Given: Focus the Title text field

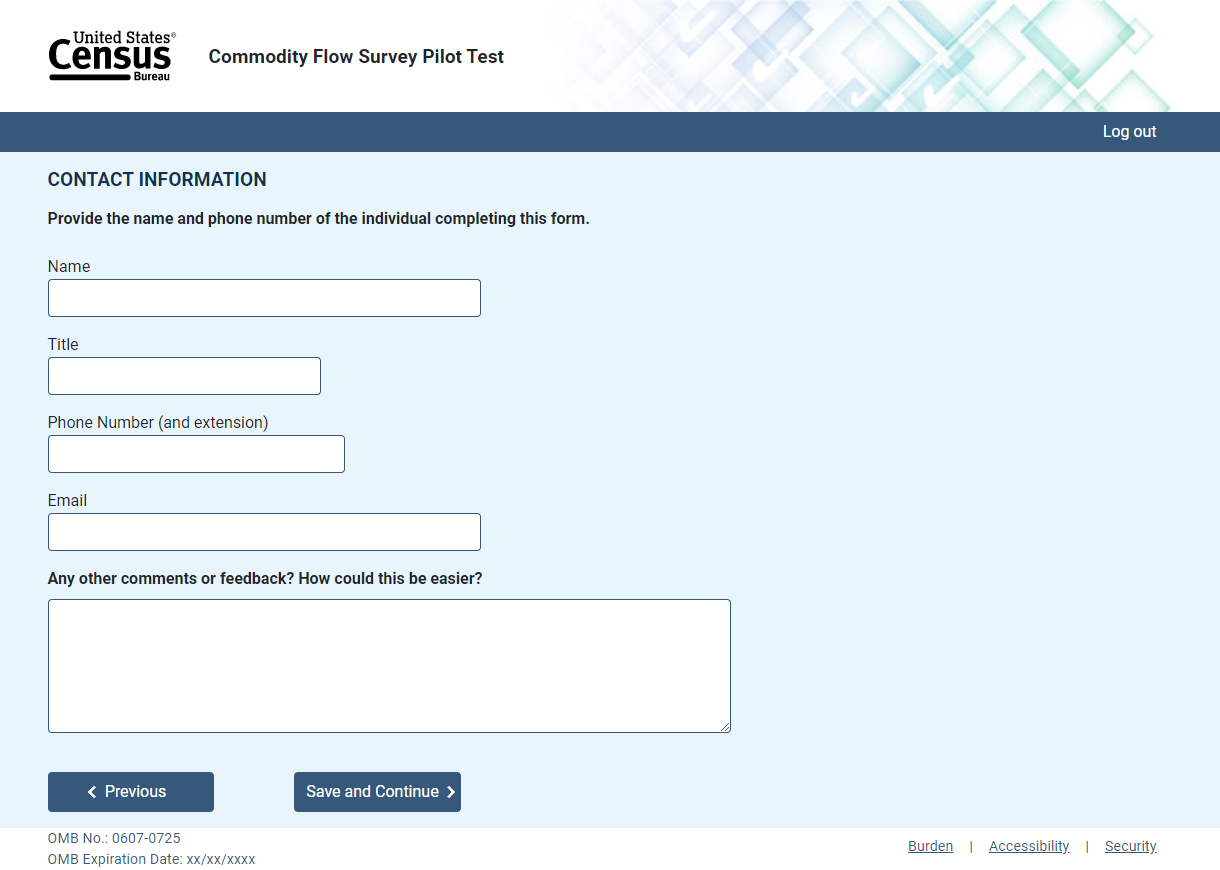Looking at the screenshot, I should coord(184,376).
